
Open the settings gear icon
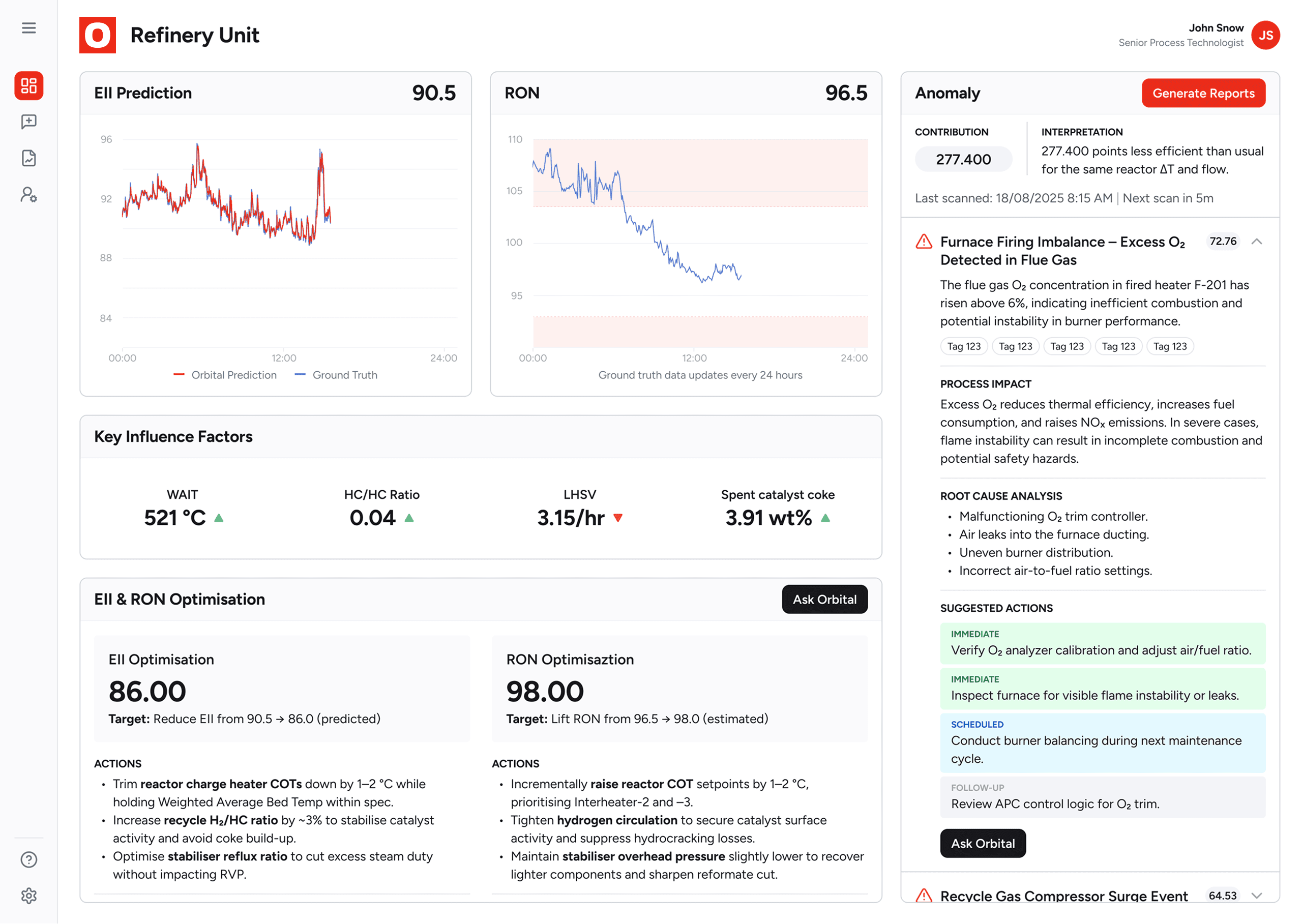click(28, 896)
